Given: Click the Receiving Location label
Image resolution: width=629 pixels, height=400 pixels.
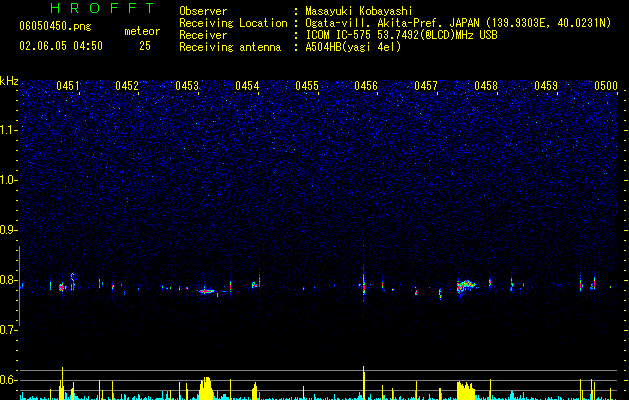Looking at the screenshot, I should pyautogui.click(x=233, y=23).
